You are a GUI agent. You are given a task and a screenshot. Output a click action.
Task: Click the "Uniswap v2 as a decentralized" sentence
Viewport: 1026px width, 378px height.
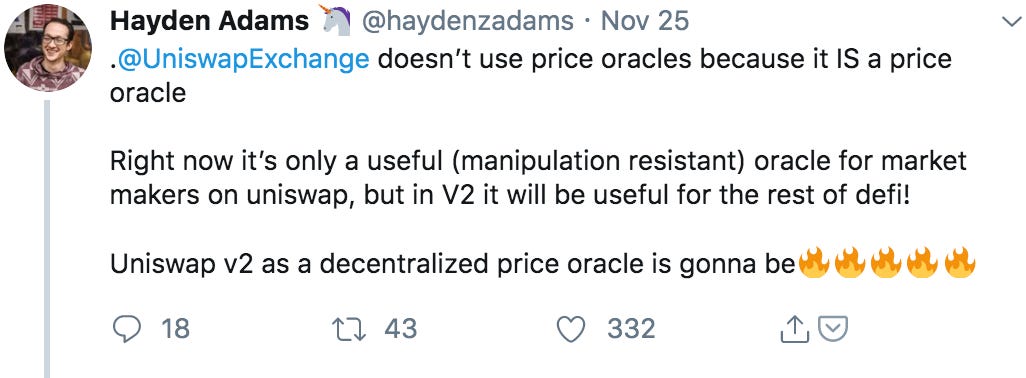(x=451, y=264)
